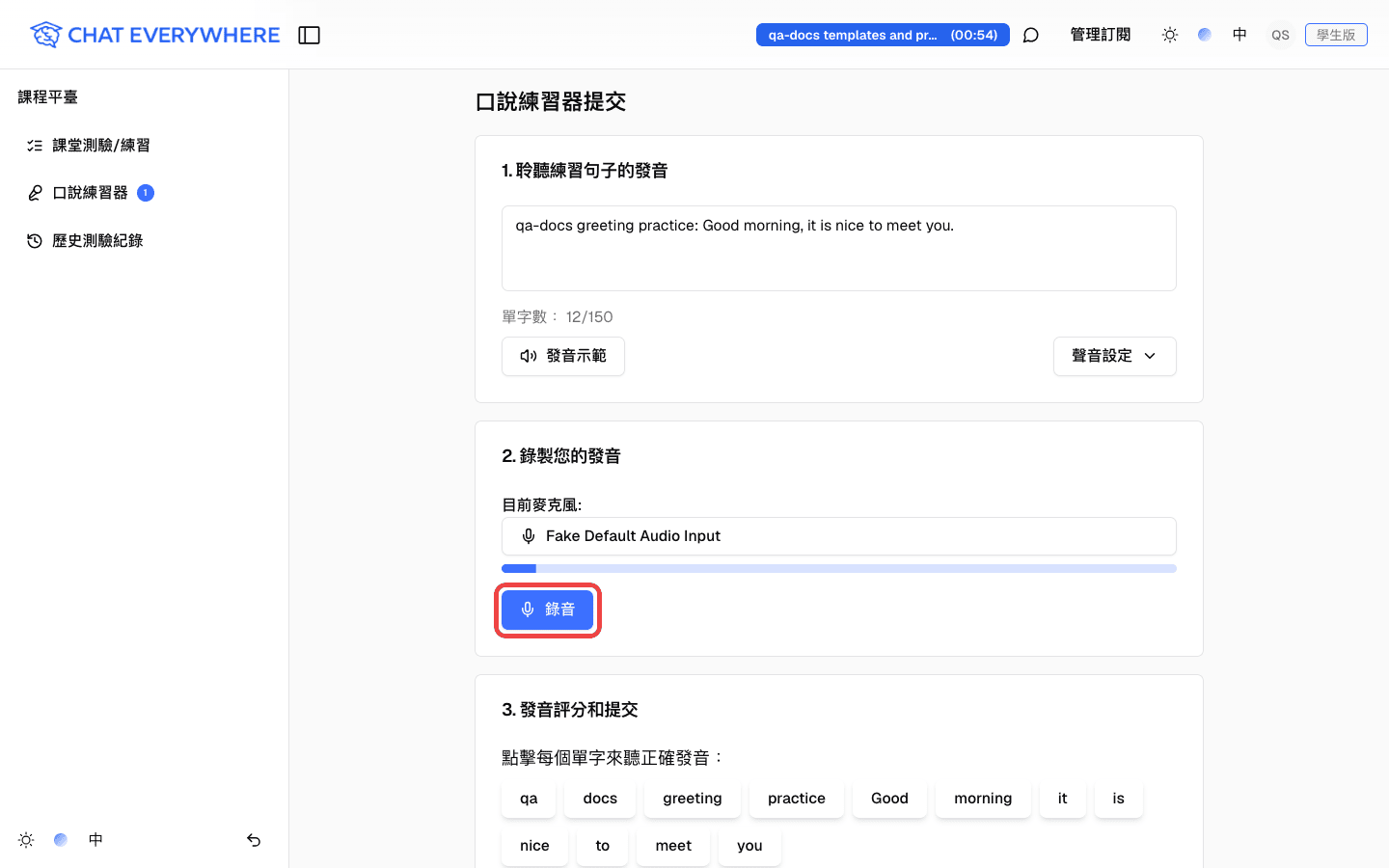Viewport: 1389px width, 868px height.
Task: Click the checklist icon beside 課堂測驗/練習
Action: [x=35, y=146]
